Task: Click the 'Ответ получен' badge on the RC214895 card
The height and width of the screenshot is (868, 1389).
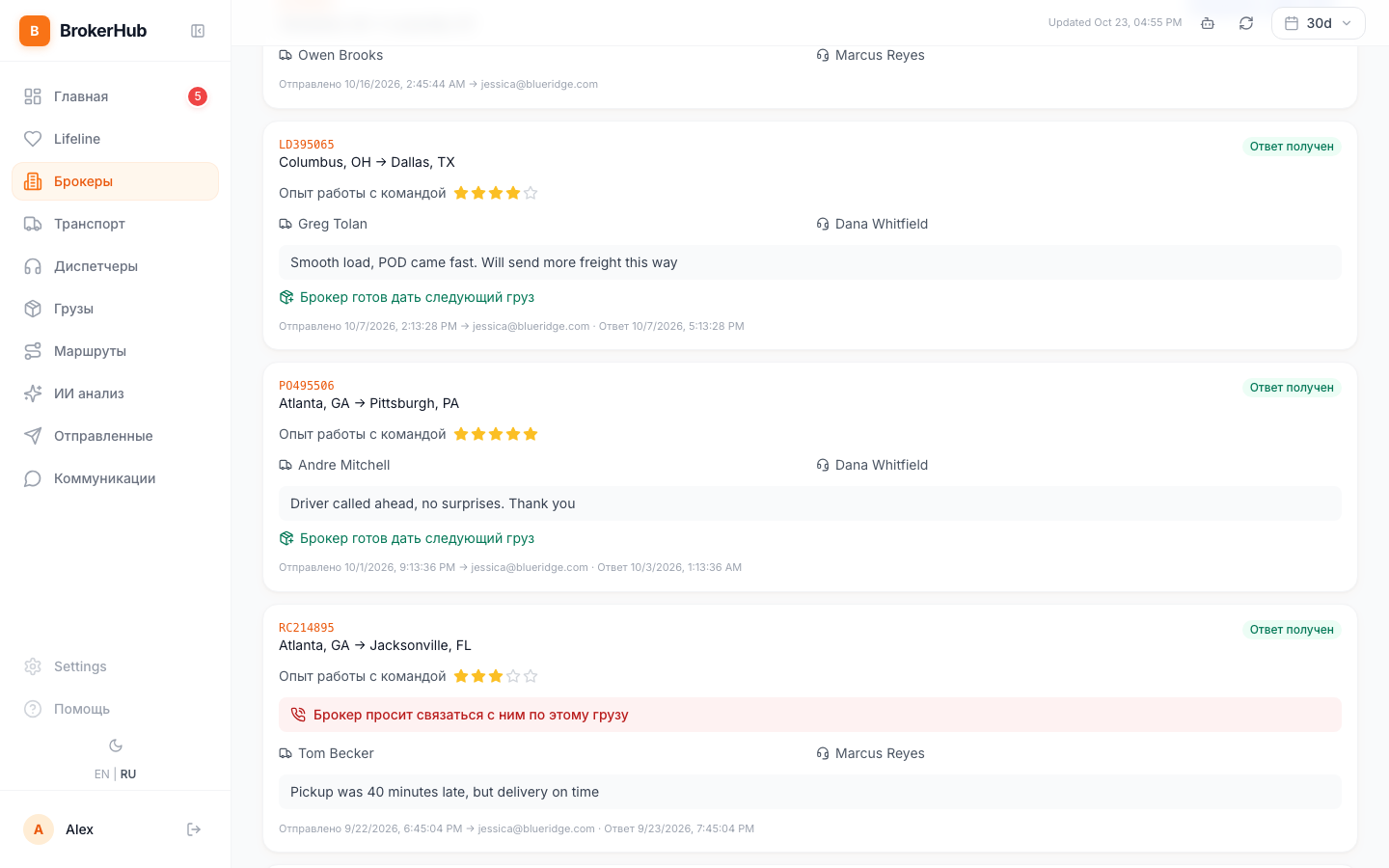Action: click(x=1292, y=630)
